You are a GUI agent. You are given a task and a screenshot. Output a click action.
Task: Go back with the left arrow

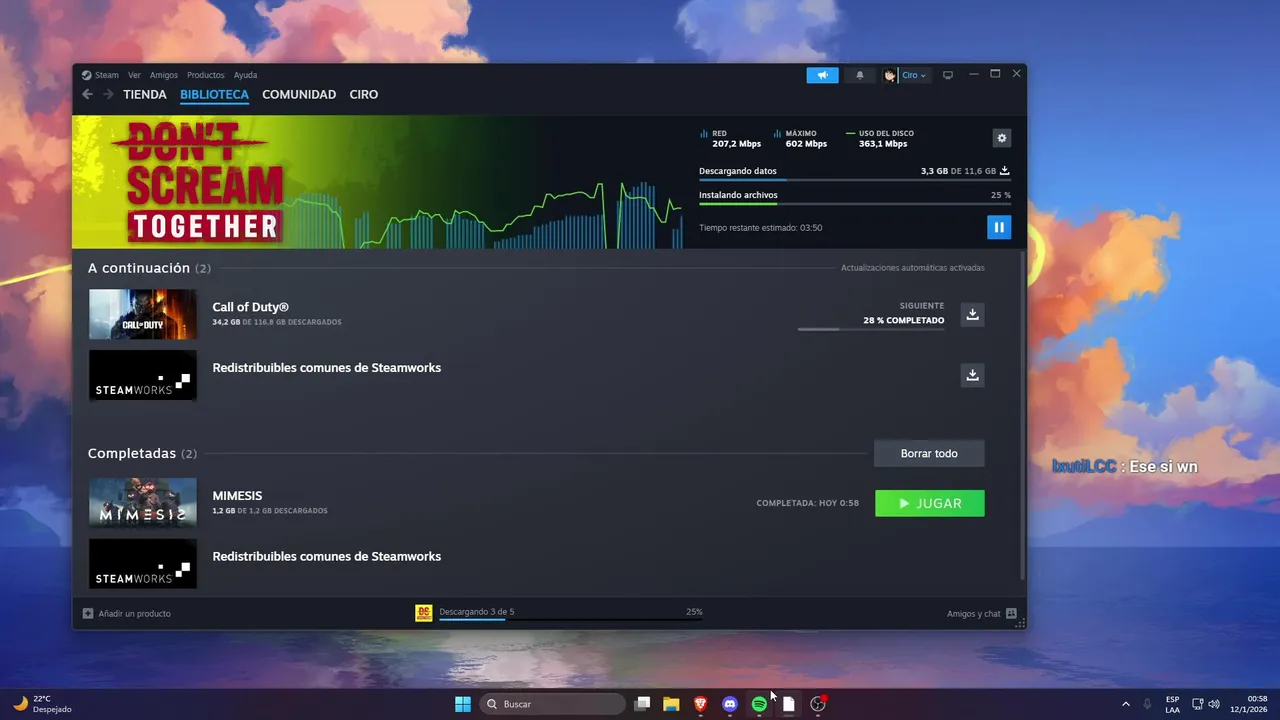(x=87, y=94)
